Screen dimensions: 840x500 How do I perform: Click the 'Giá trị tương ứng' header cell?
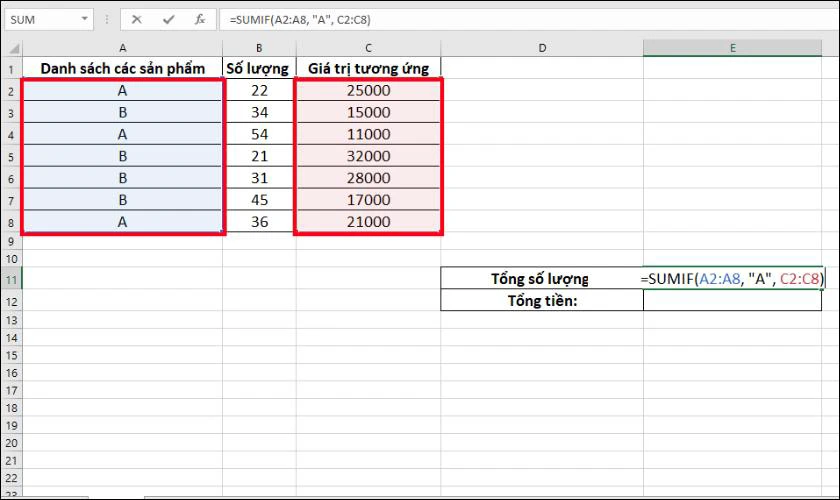(369, 68)
